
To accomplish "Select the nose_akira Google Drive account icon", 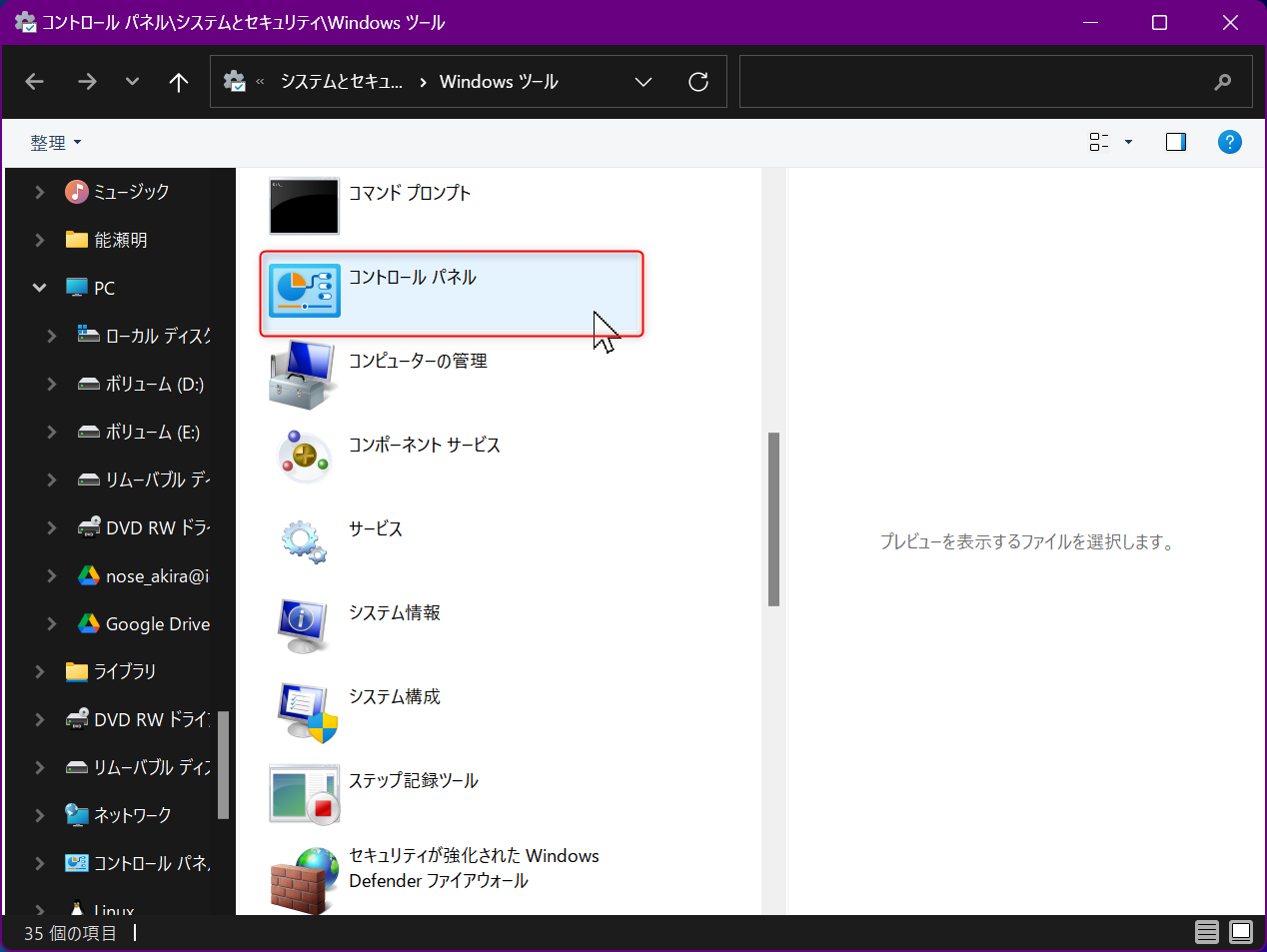I will [89, 575].
